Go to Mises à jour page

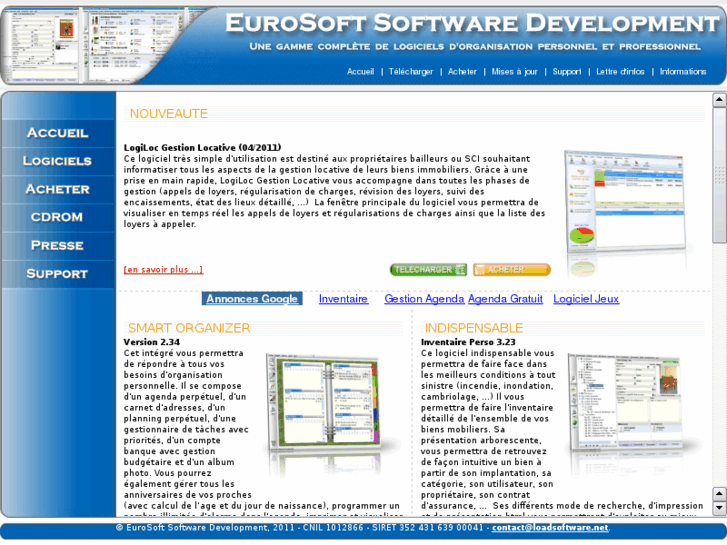[514, 71]
